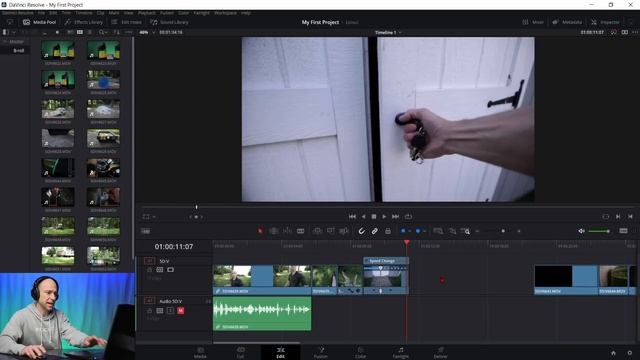
Task: Open the Metadata panel
Action: pos(567,22)
